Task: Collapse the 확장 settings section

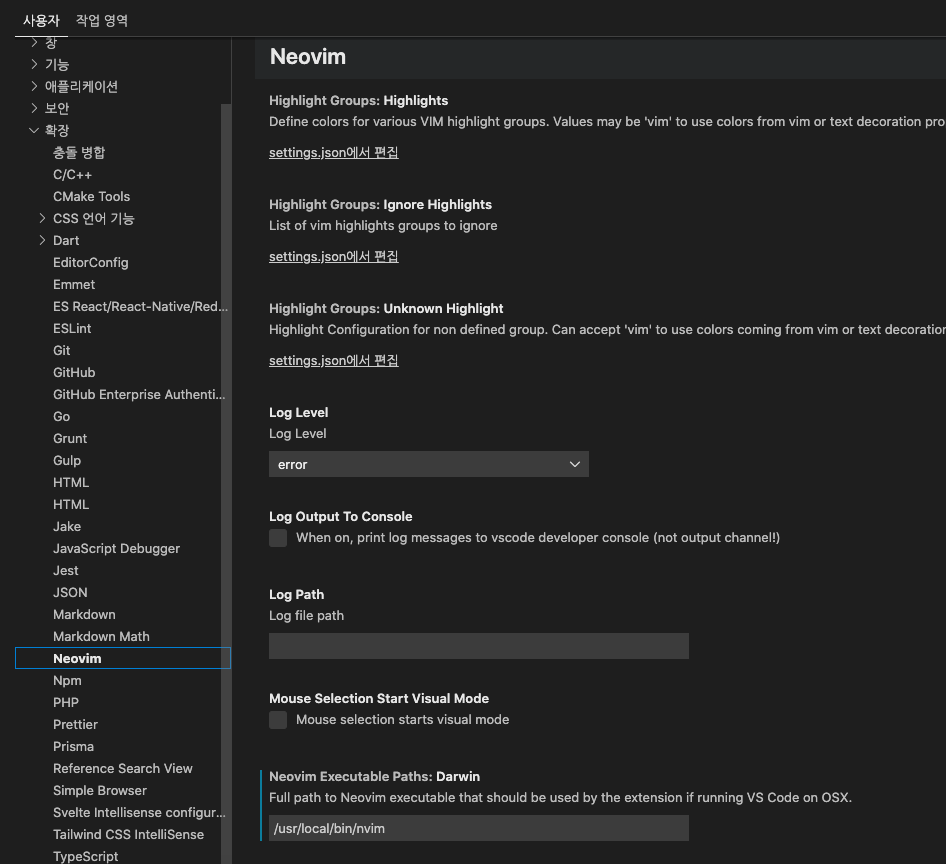Action: [34, 130]
